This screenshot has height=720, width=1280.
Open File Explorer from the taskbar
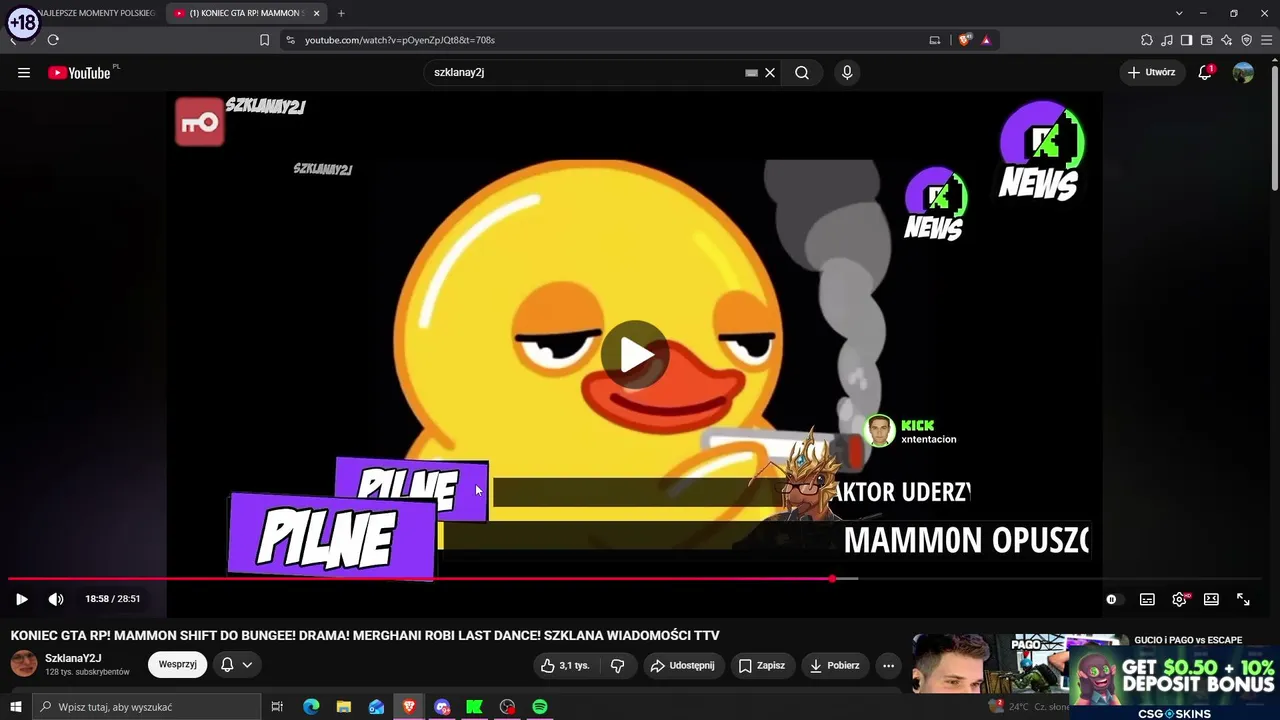click(x=343, y=707)
